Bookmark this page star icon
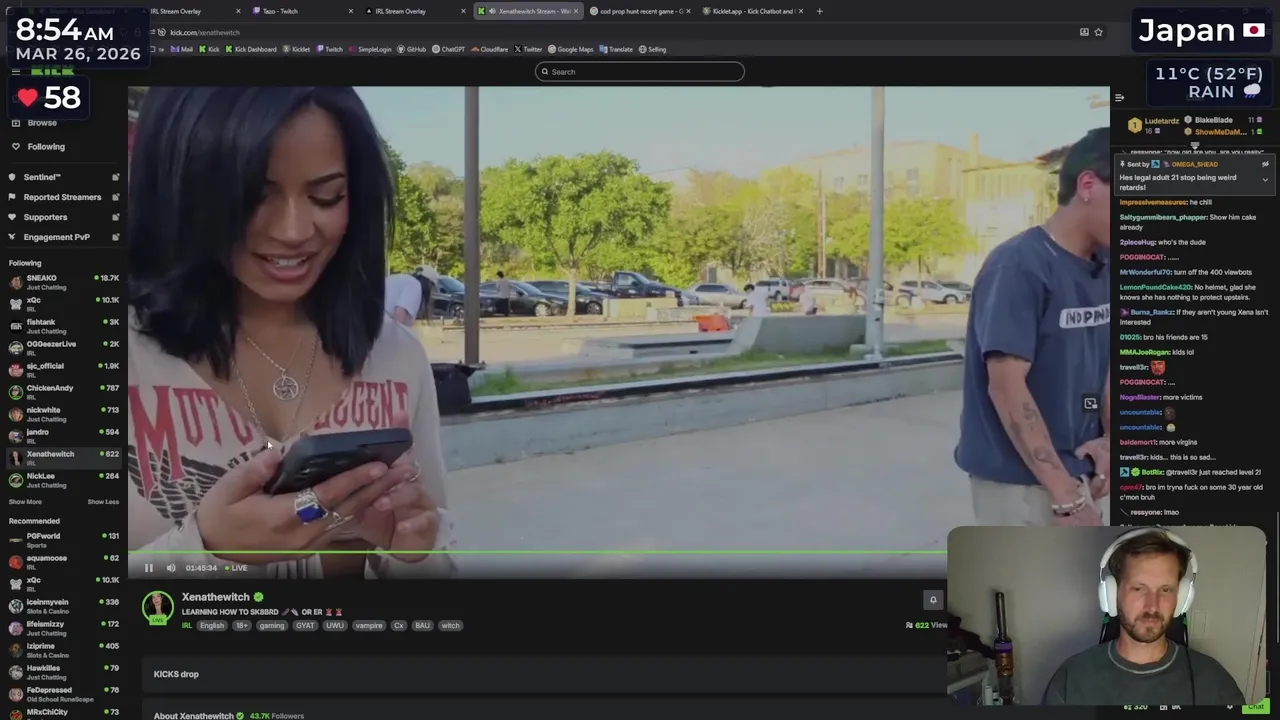Screen dimensions: 1280x720 click(1098, 32)
